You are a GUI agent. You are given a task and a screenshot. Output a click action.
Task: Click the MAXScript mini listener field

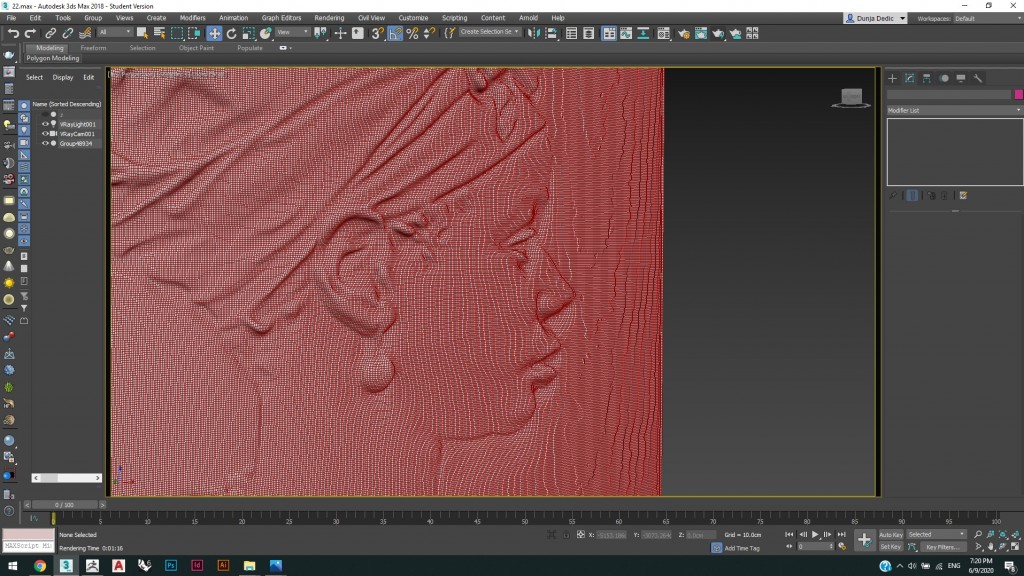[x=28, y=546]
